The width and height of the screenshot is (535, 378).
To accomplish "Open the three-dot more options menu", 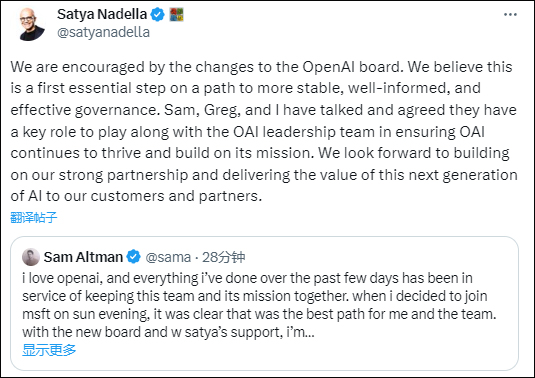I will (x=510, y=14).
